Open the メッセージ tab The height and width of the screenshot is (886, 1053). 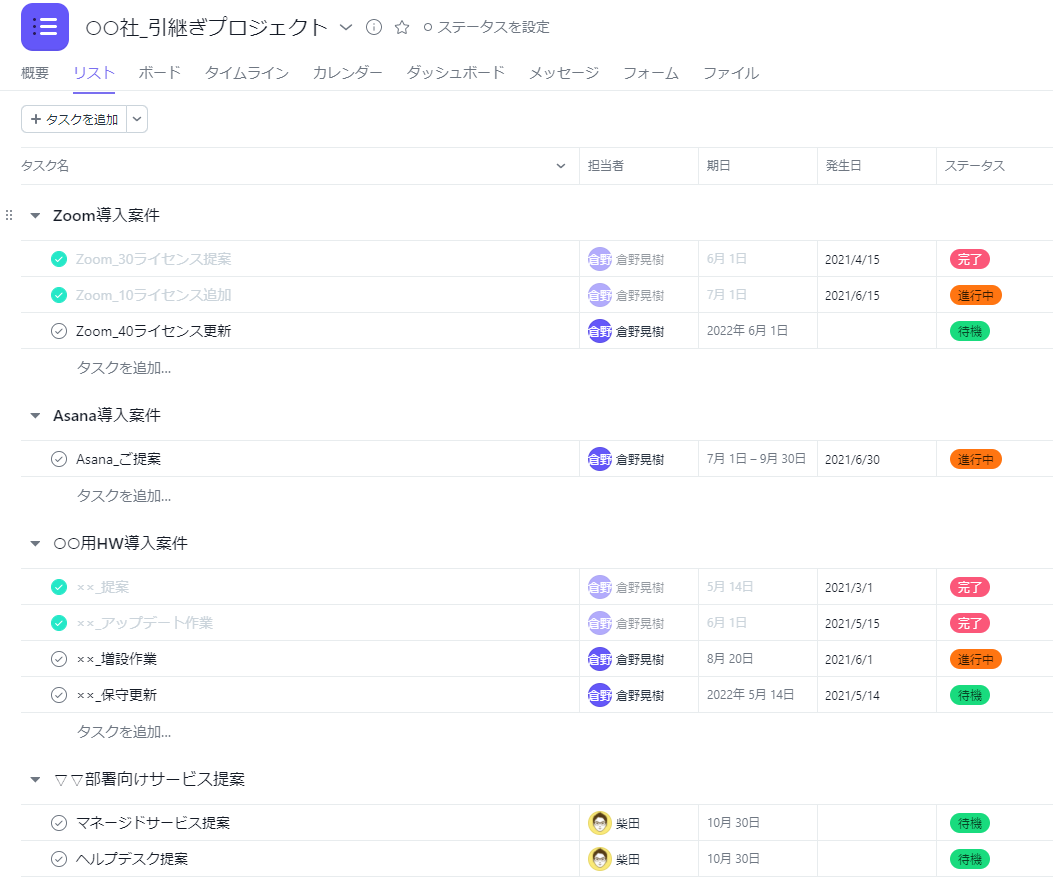point(564,73)
